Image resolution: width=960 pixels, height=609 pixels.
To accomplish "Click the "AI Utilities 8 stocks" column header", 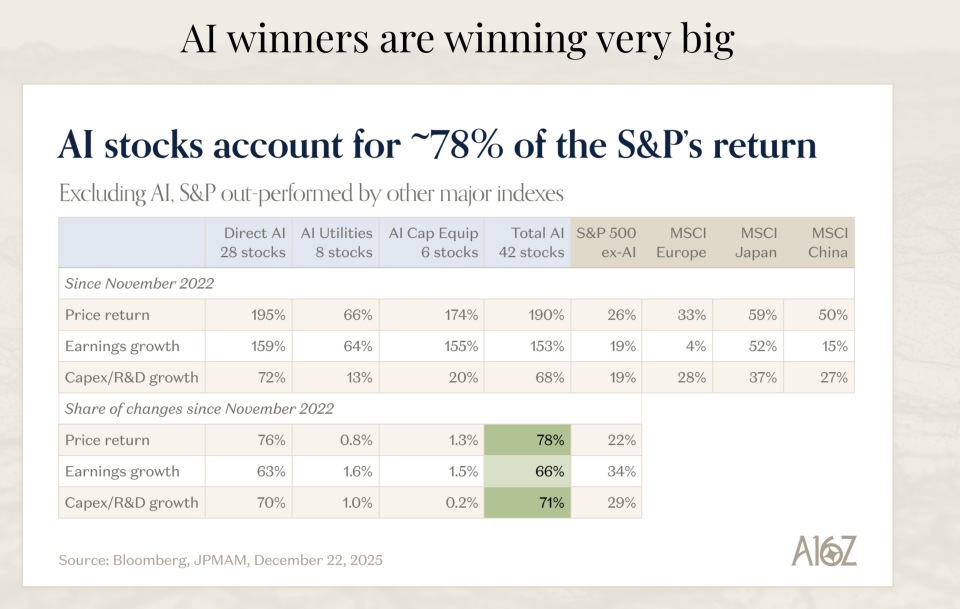I will pos(336,243).
